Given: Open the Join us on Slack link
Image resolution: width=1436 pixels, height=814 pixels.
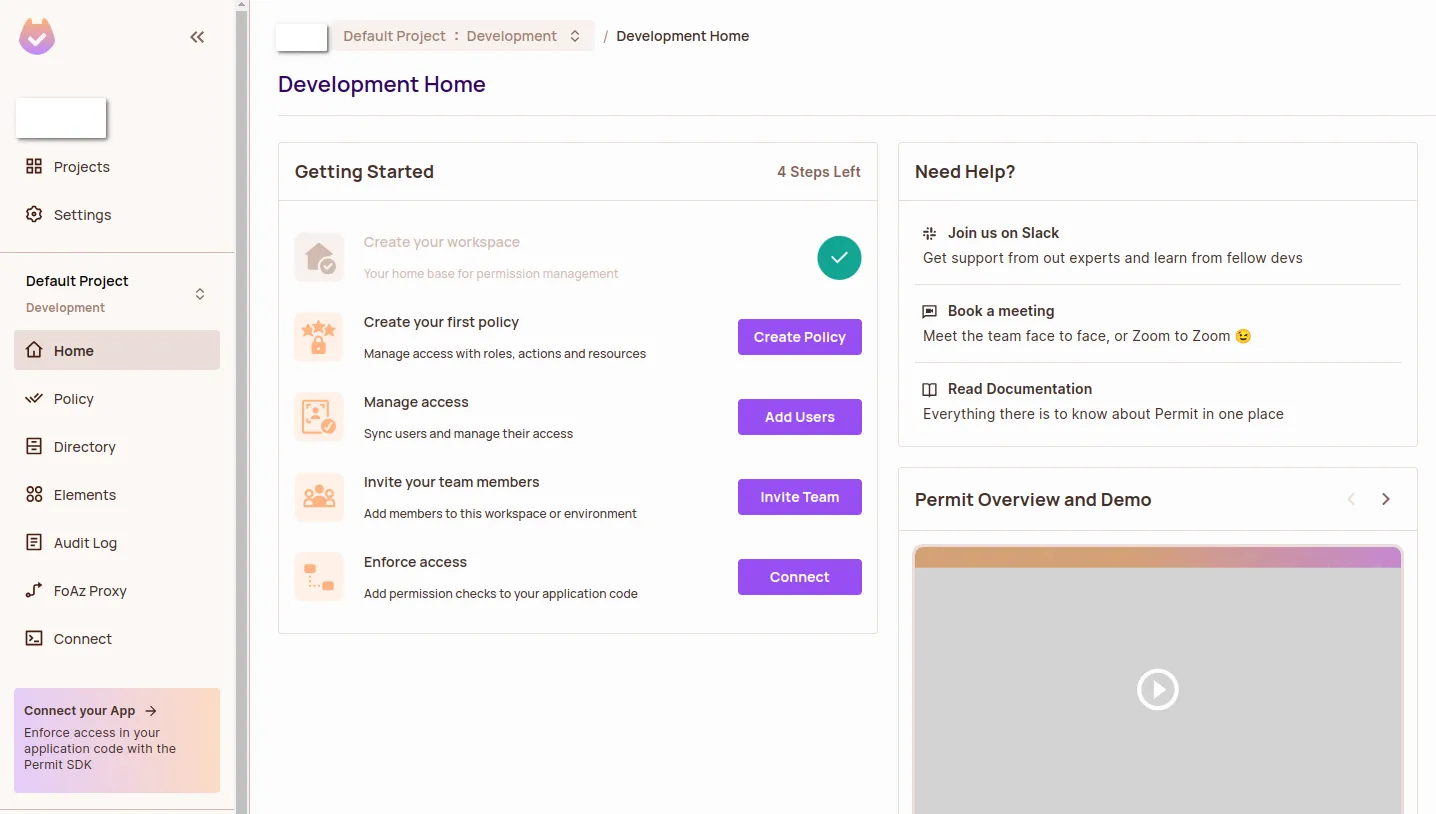Looking at the screenshot, I should pyautogui.click(x=1003, y=233).
